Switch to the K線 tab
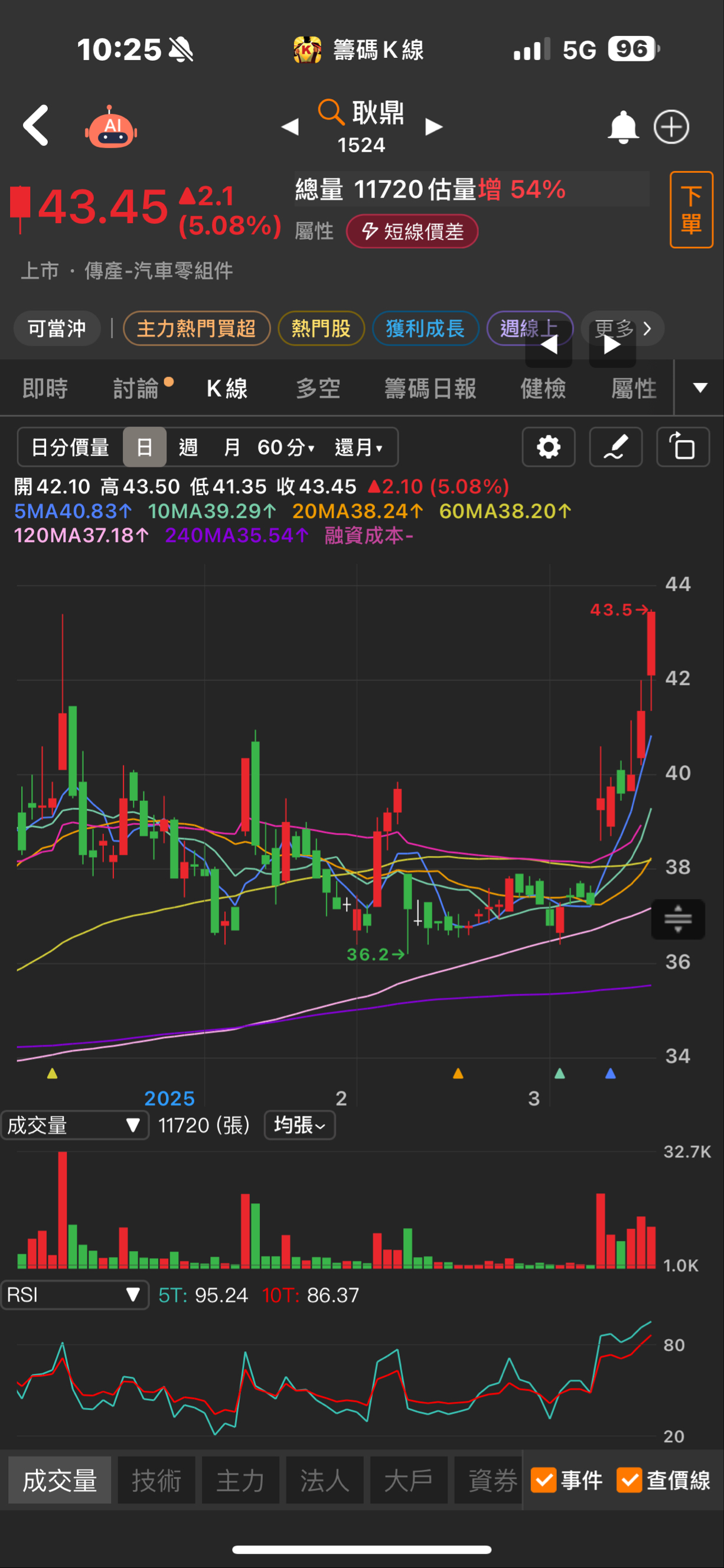Image resolution: width=724 pixels, height=1568 pixels. coord(227,388)
